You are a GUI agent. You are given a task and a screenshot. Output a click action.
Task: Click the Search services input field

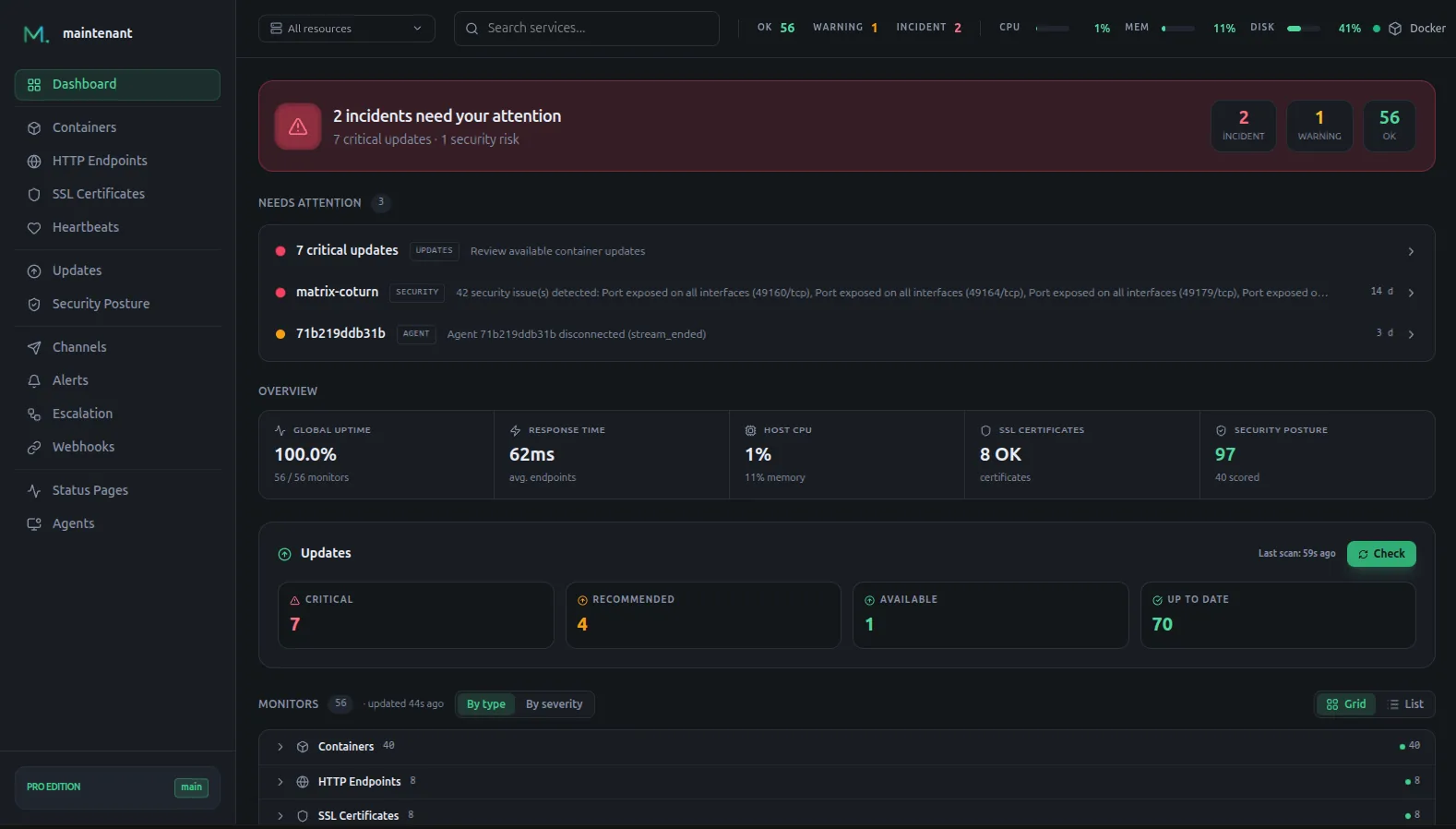tap(587, 29)
